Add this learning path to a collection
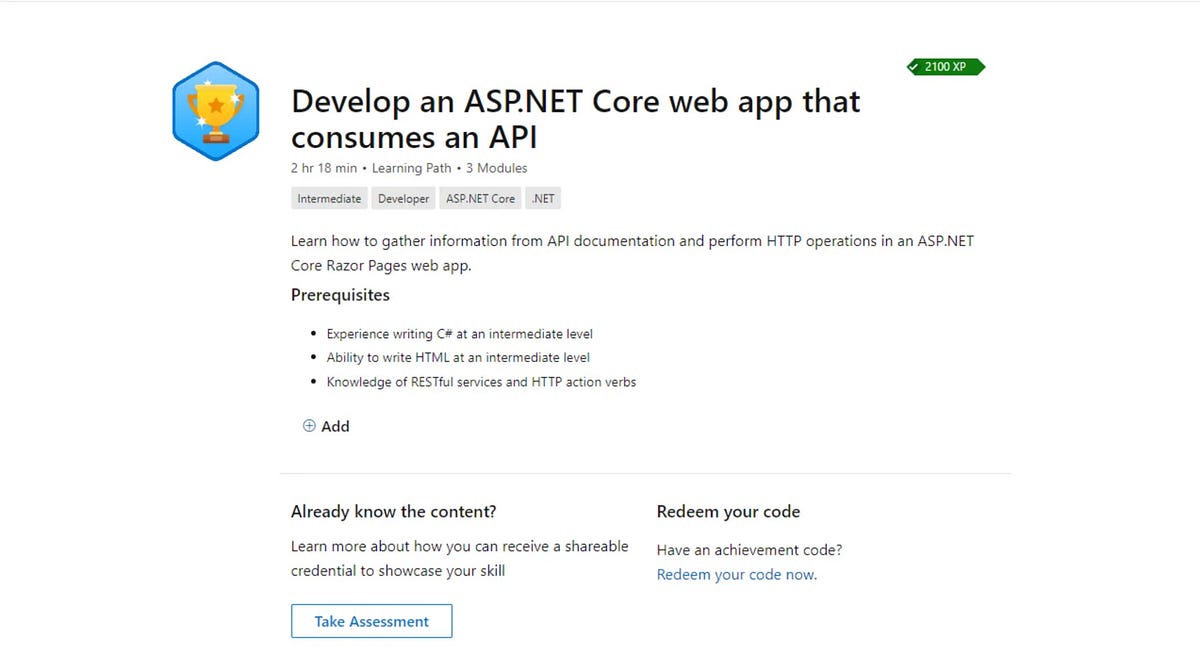Viewport: 1200px width, 671px height. click(326, 426)
